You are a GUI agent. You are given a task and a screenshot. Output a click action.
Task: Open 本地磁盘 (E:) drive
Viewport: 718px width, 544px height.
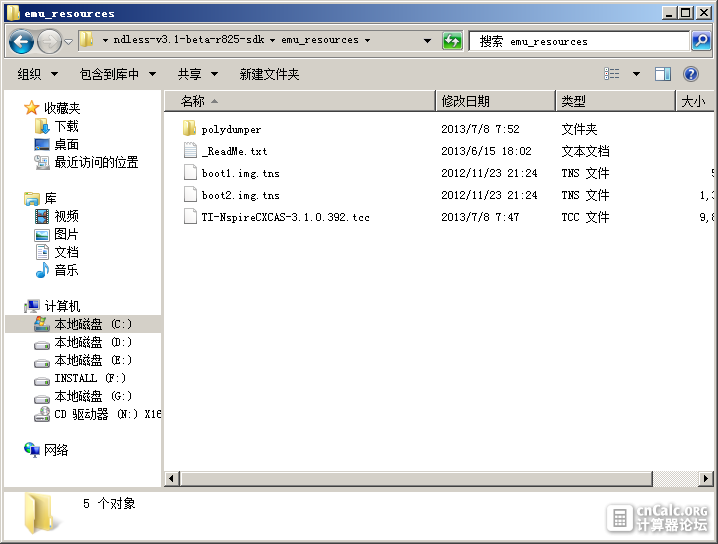click(x=93, y=360)
